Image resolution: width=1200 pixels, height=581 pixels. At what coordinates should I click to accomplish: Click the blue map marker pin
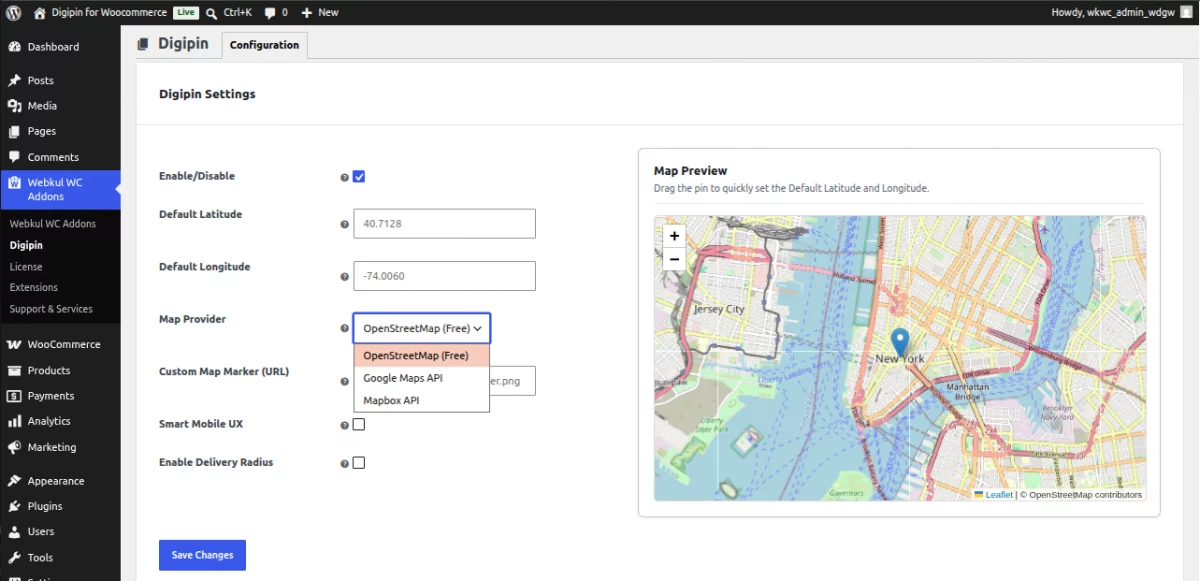[x=900, y=343]
